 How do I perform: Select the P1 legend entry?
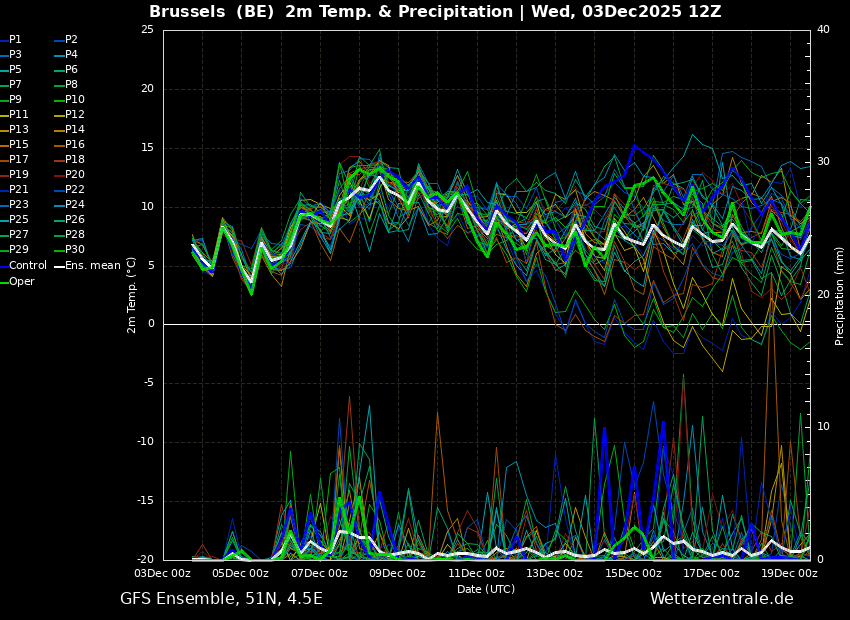(x=11, y=40)
